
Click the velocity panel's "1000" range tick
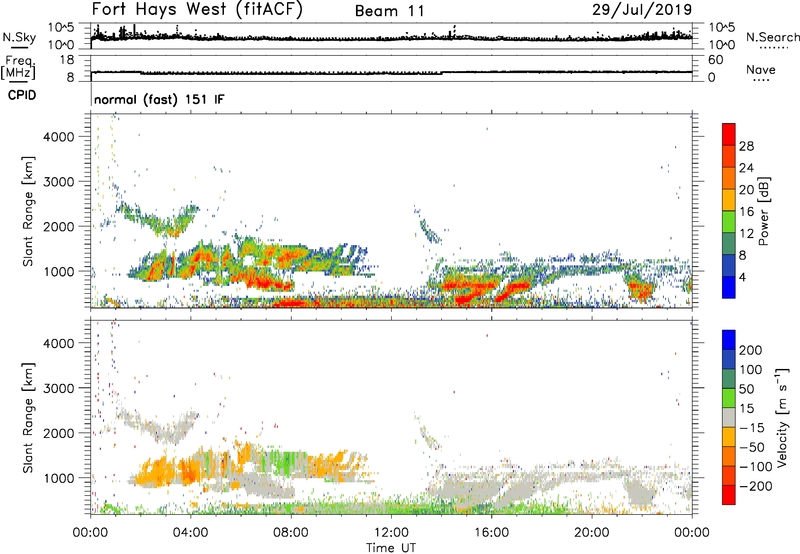(x=59, y=478)
